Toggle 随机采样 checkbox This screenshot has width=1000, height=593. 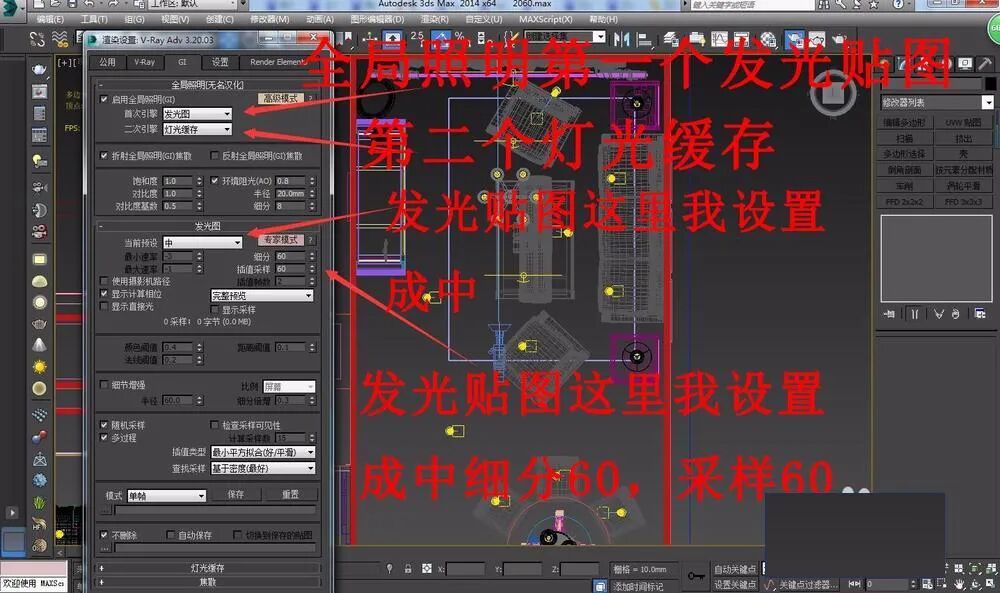tap(104, 425)
